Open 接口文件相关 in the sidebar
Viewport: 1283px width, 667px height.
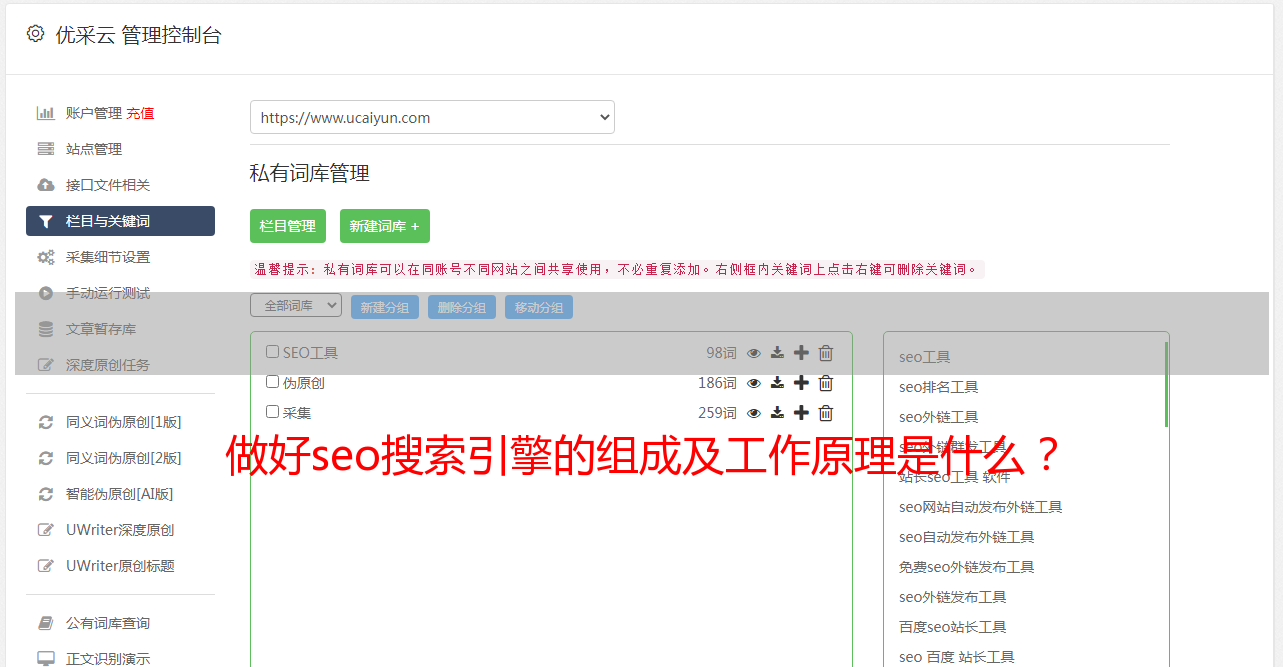(x=108, y=185)
